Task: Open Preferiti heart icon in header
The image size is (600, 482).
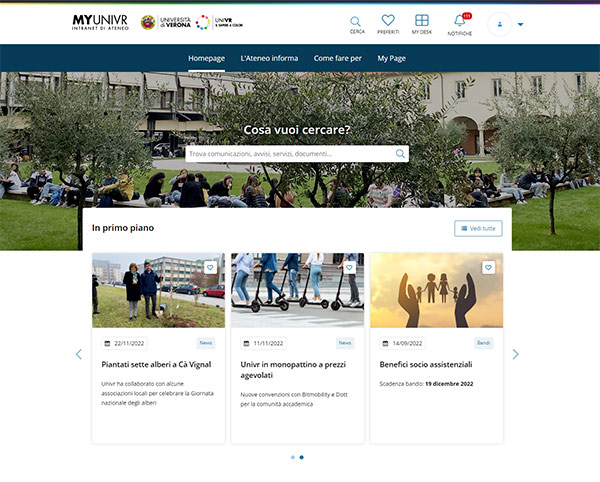Action: click(388, 23)
